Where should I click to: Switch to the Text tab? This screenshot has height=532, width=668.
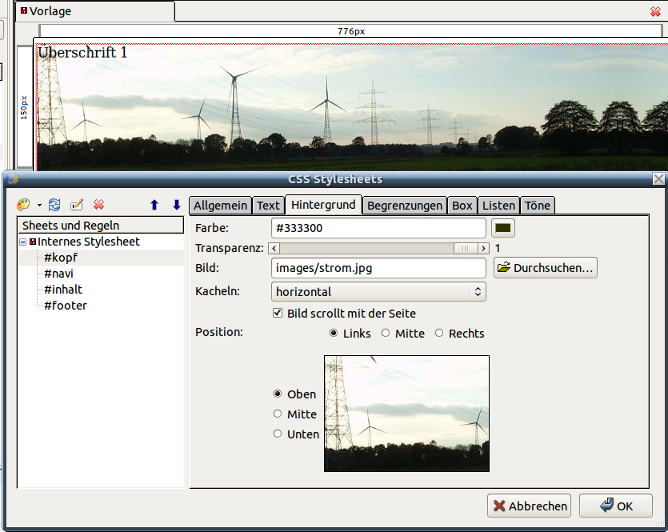[x=268, y=205]
